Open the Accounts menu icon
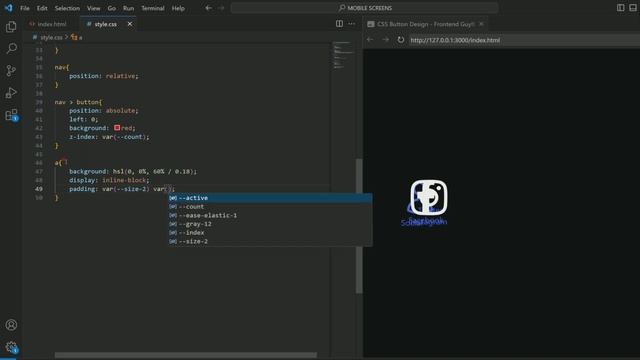Viewport: 640px width, 360px height. coord(11,325)
